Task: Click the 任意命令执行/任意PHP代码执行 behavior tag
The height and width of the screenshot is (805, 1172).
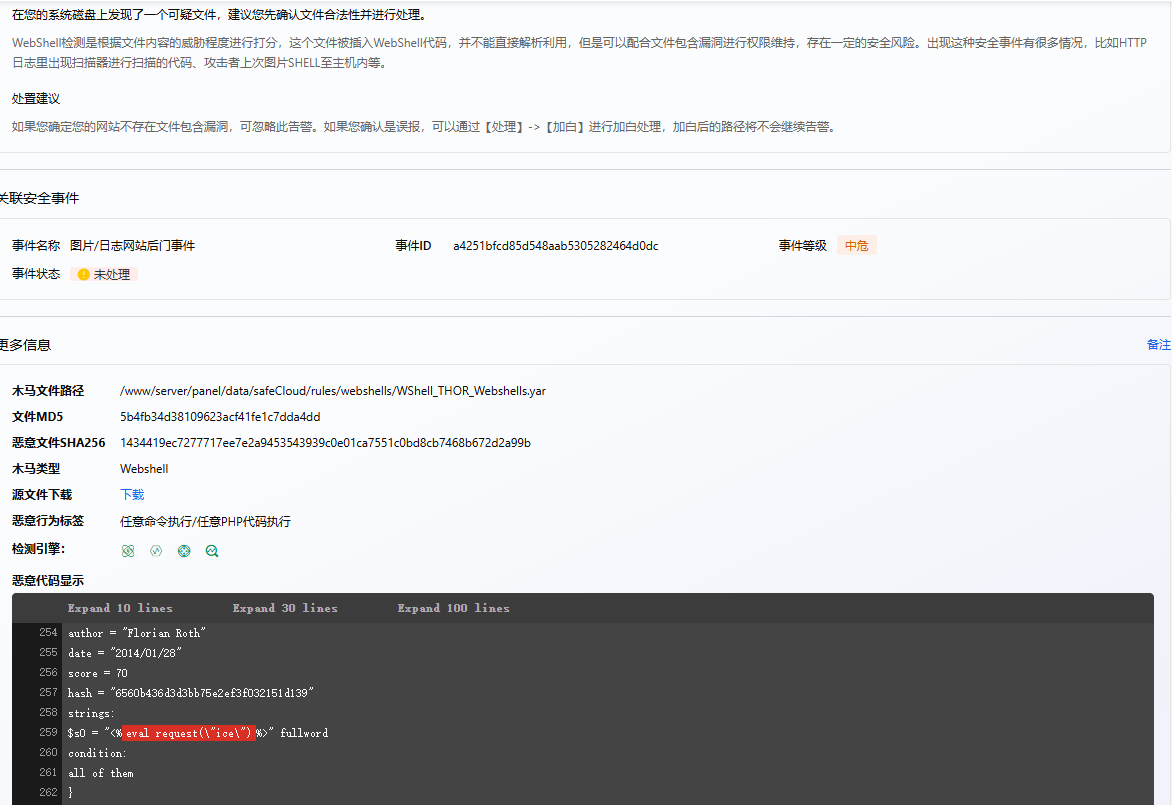Action: pos(206,521)
